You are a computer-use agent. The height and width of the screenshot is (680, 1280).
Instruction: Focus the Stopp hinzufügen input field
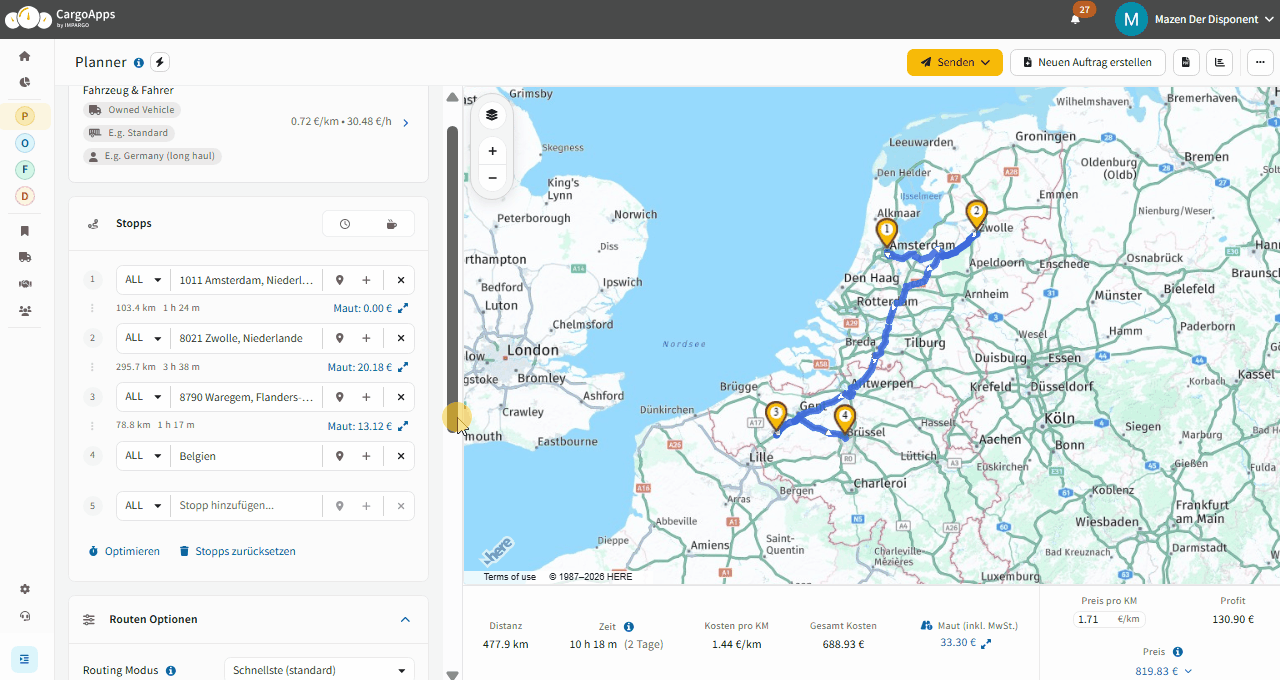[x=246, y=506]
